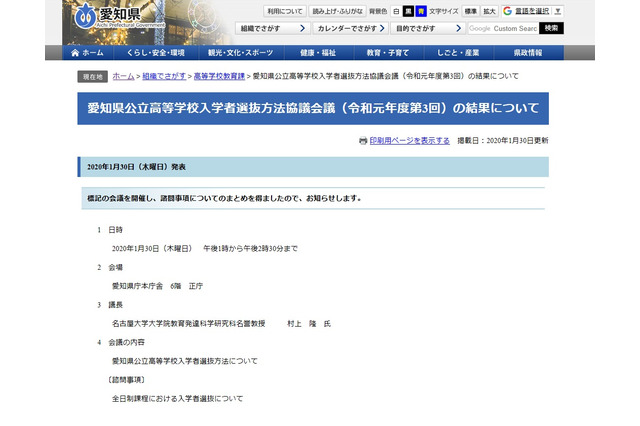Open 印刷用ページを表示する link
Viewport: 640px width, 426px height.
pyautogui.click(x=409, y=141)
